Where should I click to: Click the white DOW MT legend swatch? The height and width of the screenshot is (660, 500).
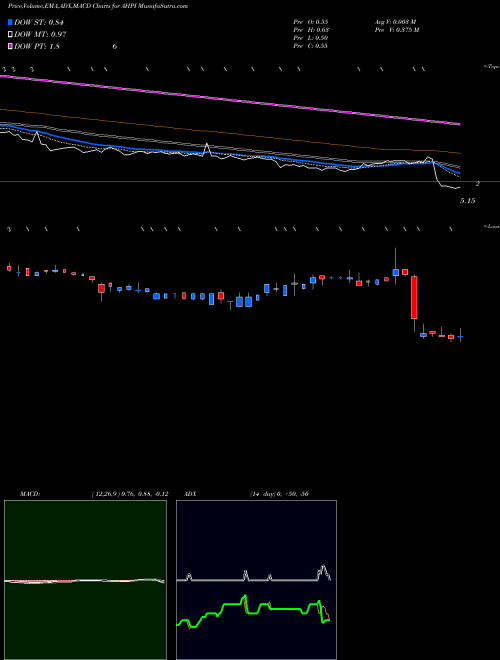coord(10,34)
